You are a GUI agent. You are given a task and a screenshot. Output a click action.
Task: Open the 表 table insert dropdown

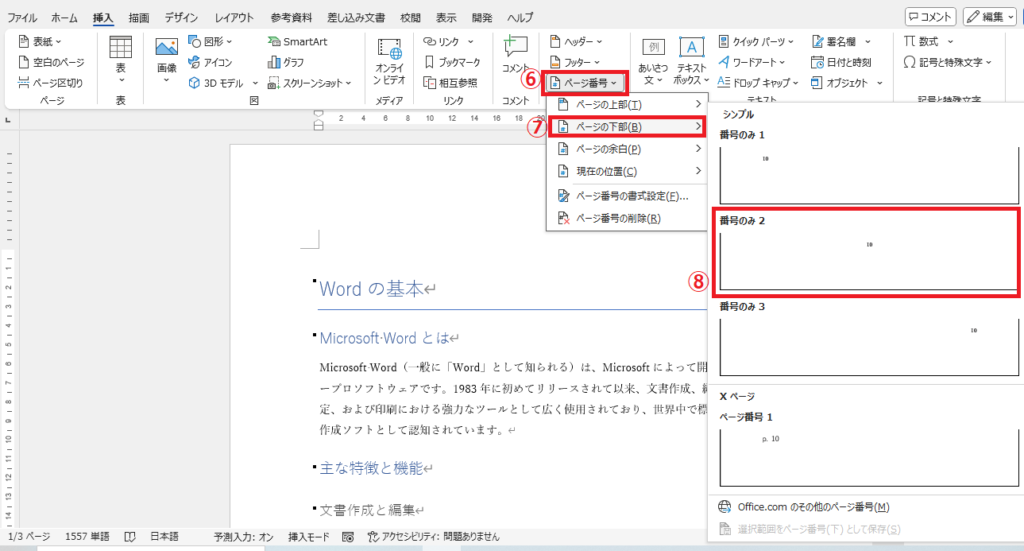121,60
